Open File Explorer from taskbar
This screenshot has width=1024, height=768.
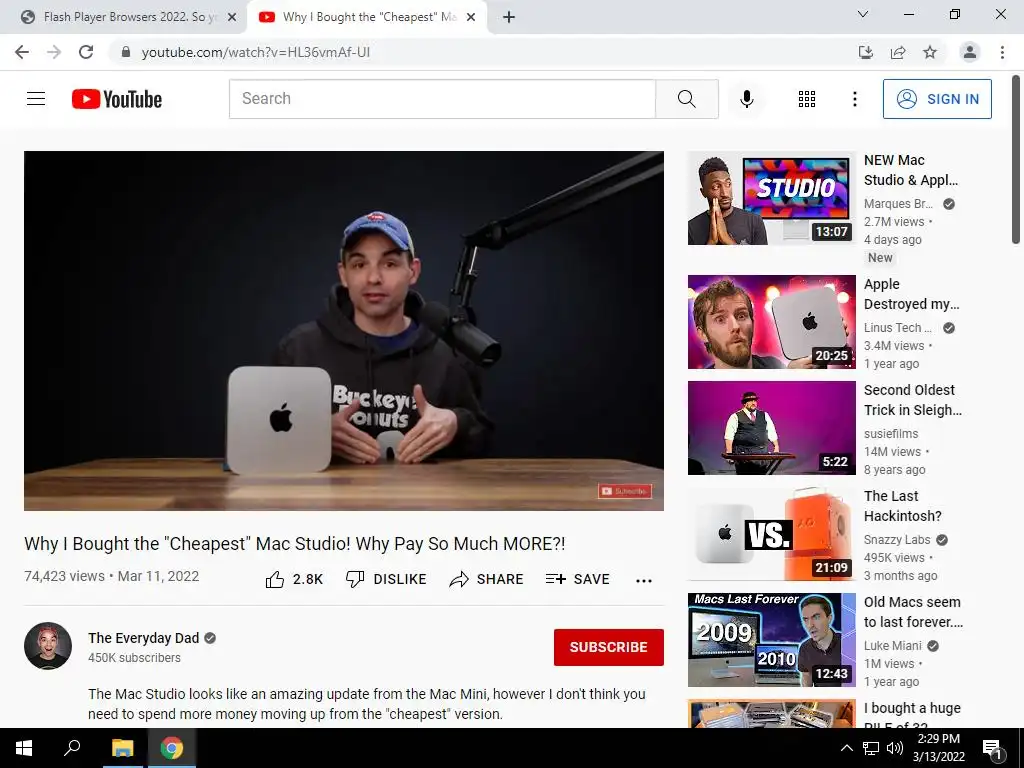(x=122, y=748)
